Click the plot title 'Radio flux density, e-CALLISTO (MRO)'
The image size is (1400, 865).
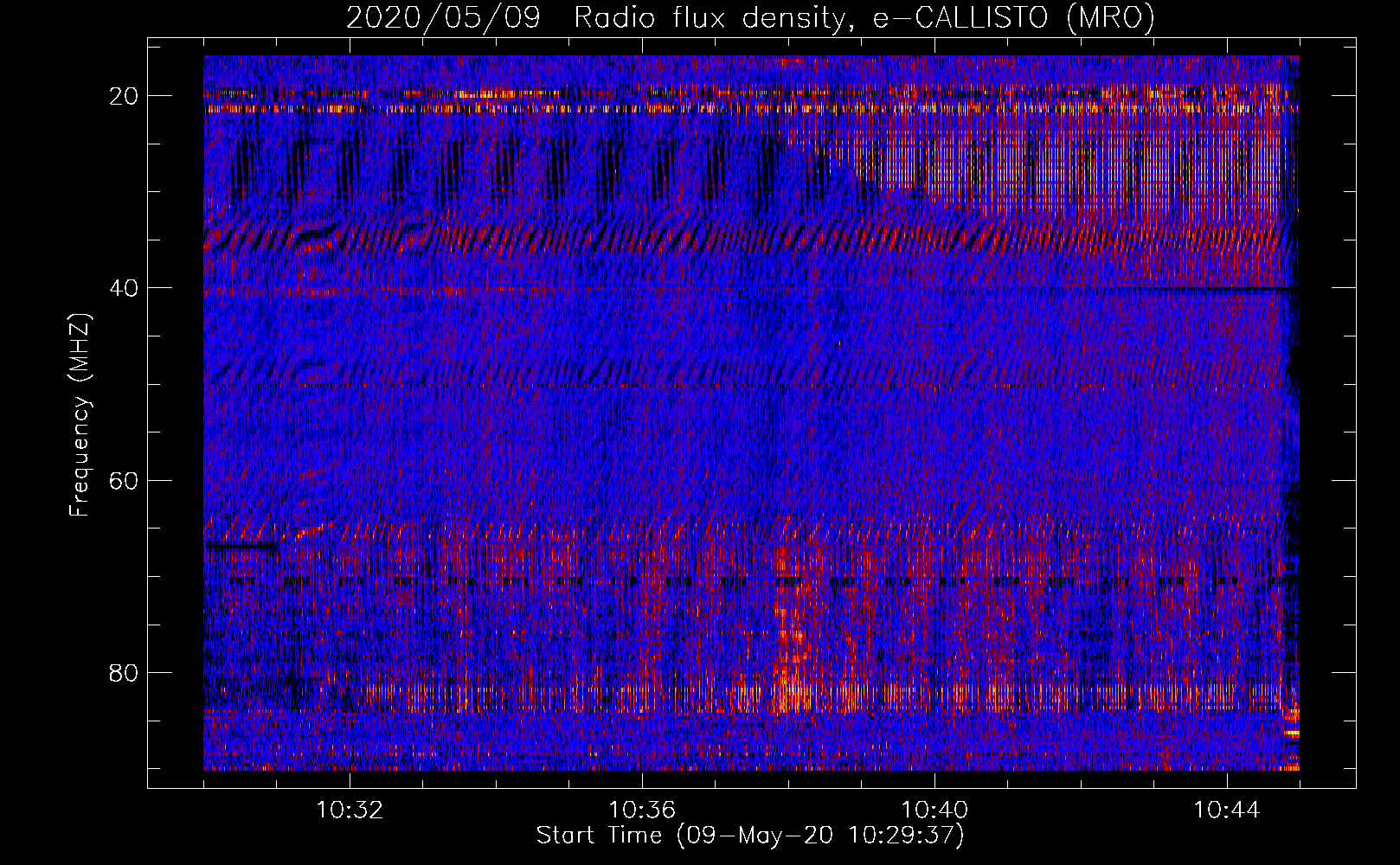864,17
